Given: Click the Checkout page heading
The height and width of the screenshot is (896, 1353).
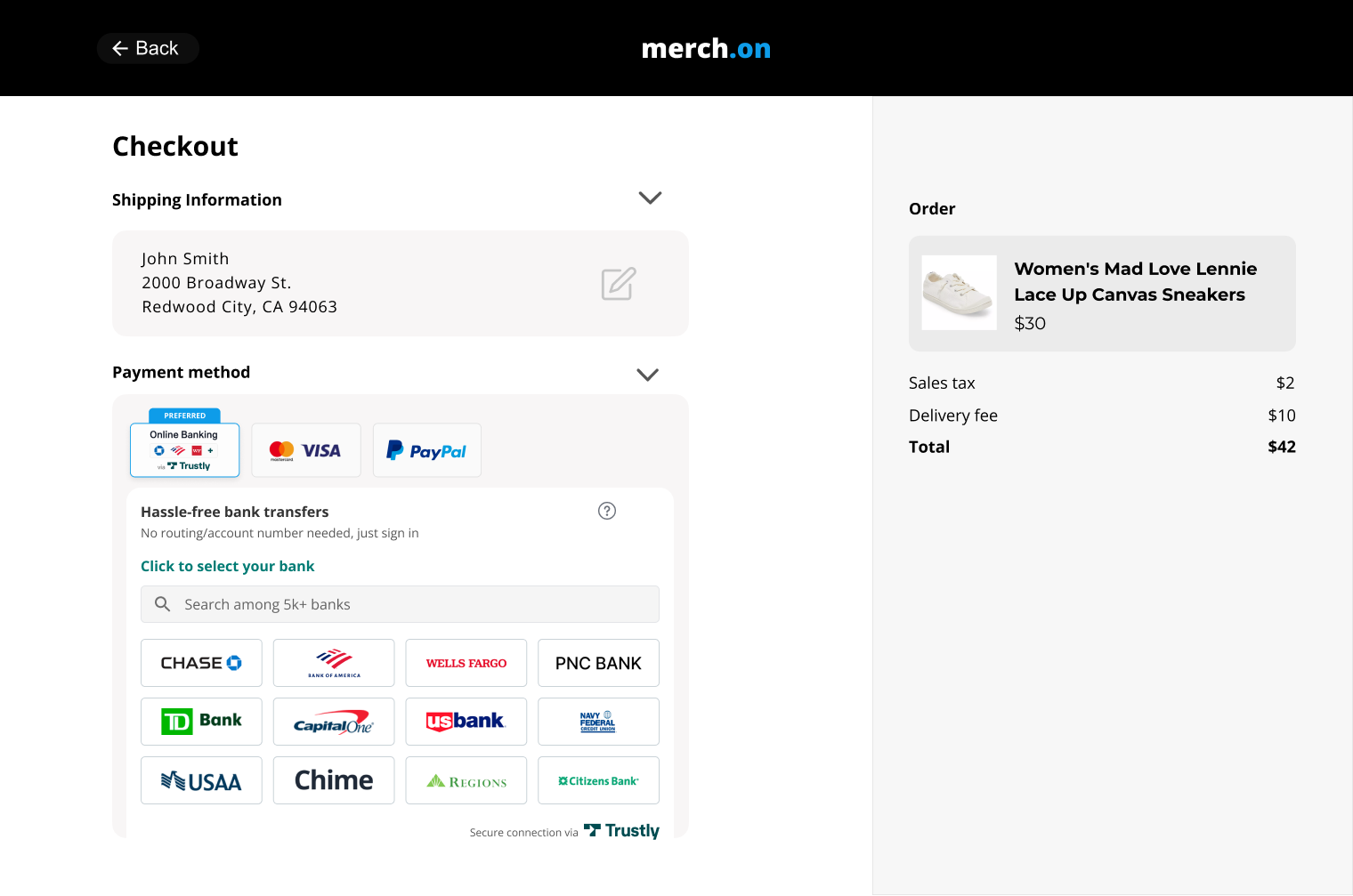Looking at the screenshot, I should tap(175, 146).
